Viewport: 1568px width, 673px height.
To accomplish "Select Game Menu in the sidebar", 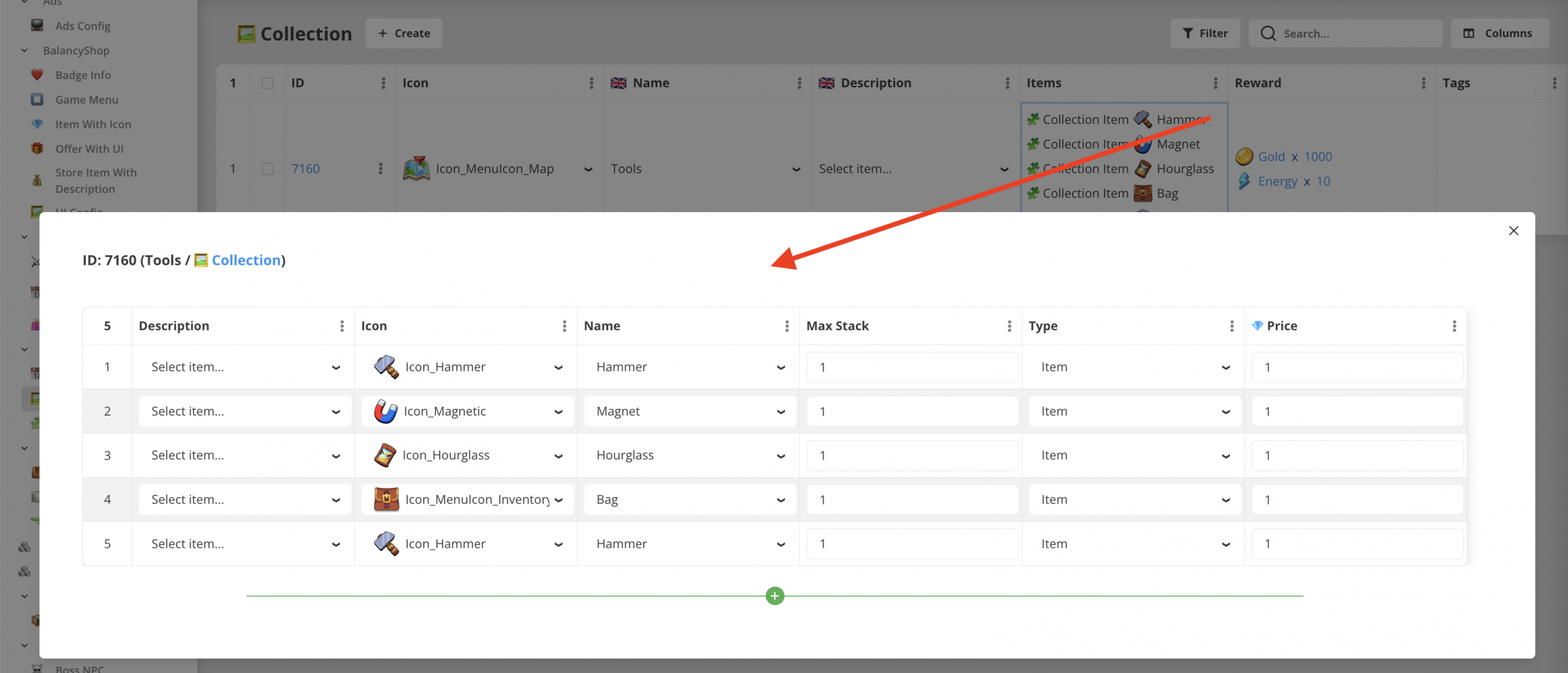I will point(86,99).
